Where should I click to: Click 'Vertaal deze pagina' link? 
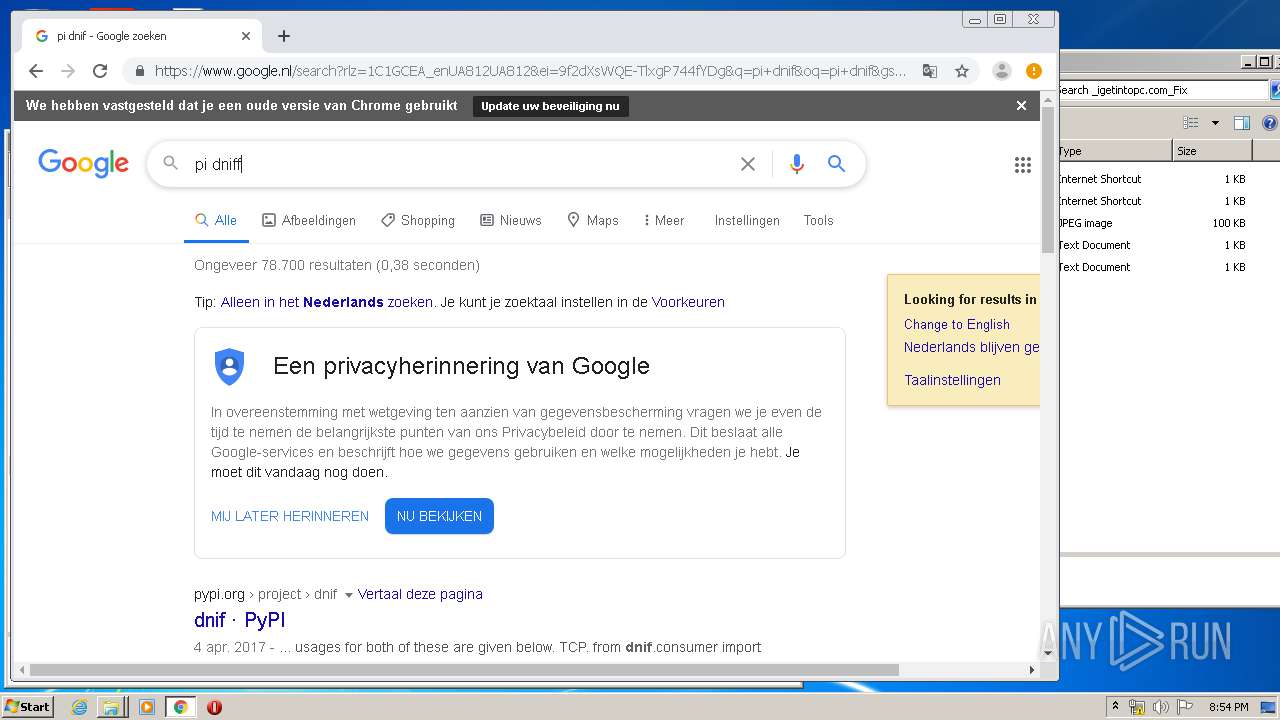420,594
